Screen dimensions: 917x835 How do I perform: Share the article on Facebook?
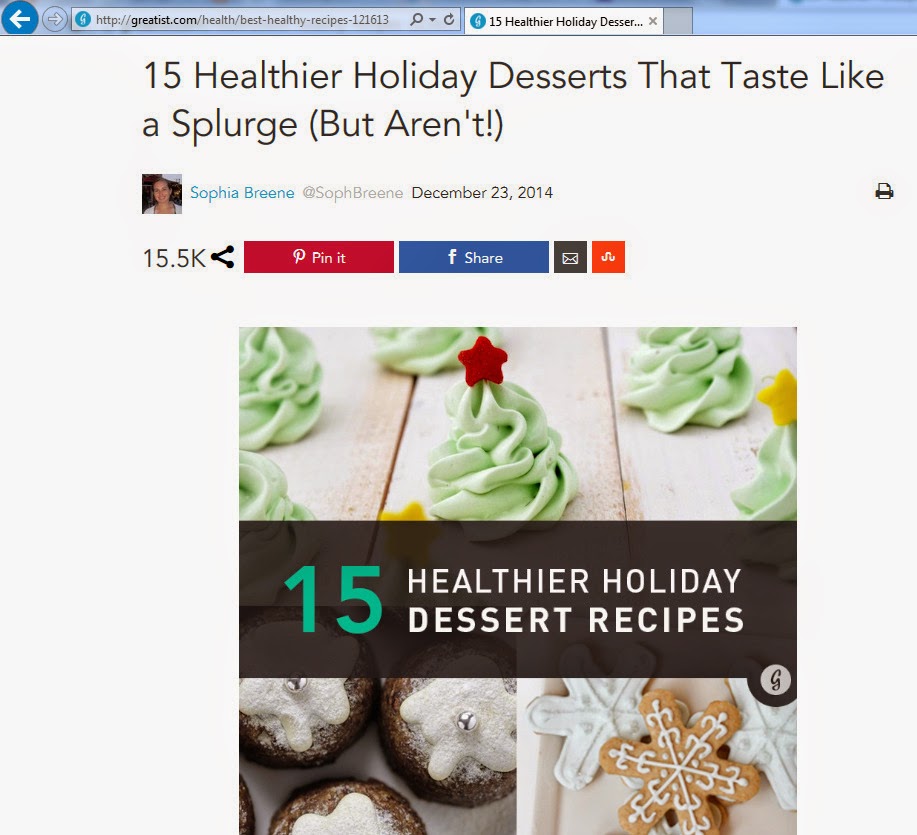pos(474,257)
